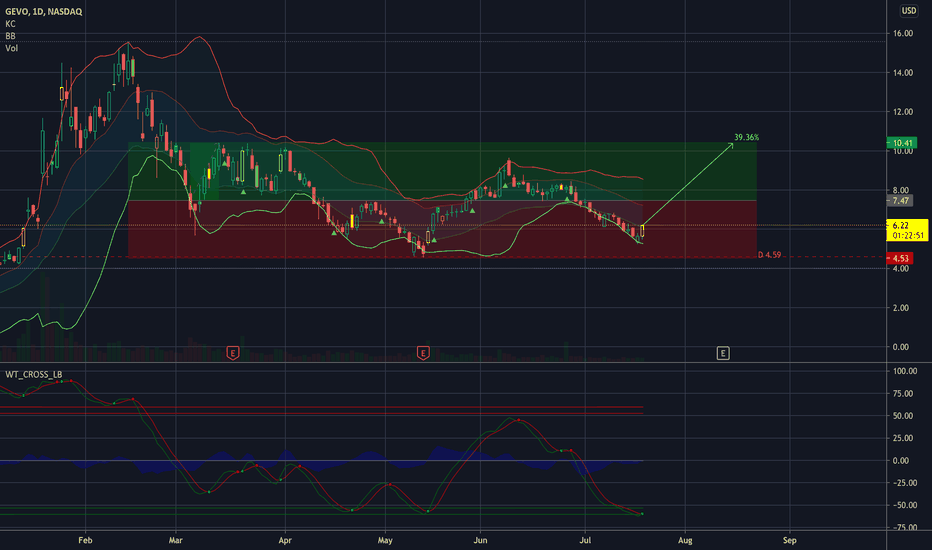Click the 2.00 price axis label
The height and width of the screenshot is (550, 932).
click(901, 308)
